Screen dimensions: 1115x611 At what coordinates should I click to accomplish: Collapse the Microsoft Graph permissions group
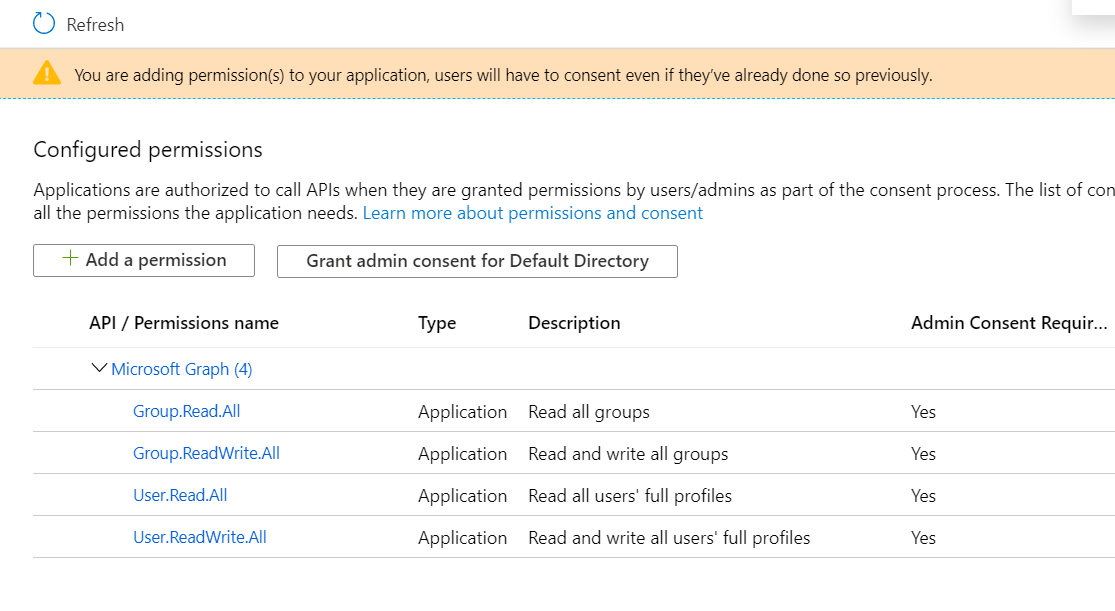(100, 368)
